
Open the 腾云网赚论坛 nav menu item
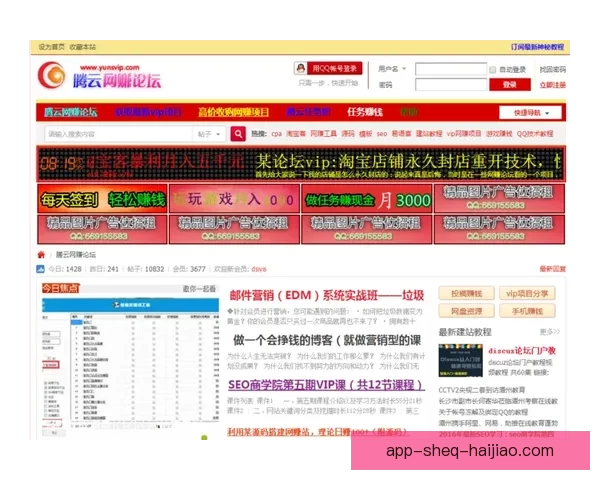[70, 112]
